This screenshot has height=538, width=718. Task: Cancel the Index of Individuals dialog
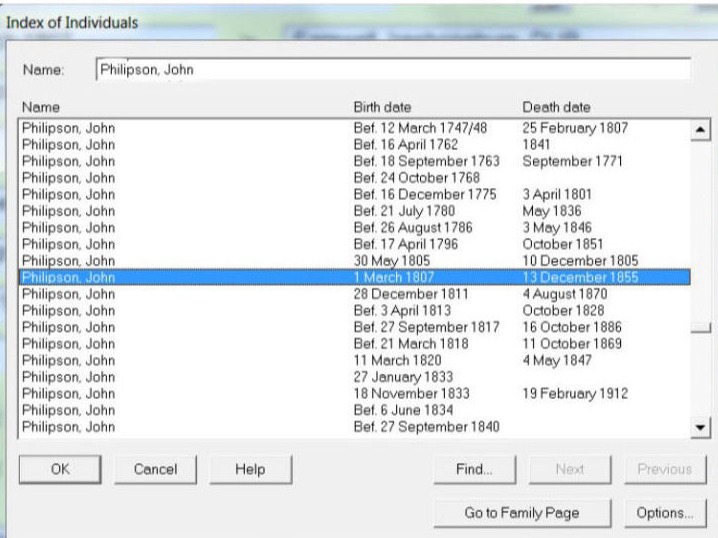click(x=156, y=469)
